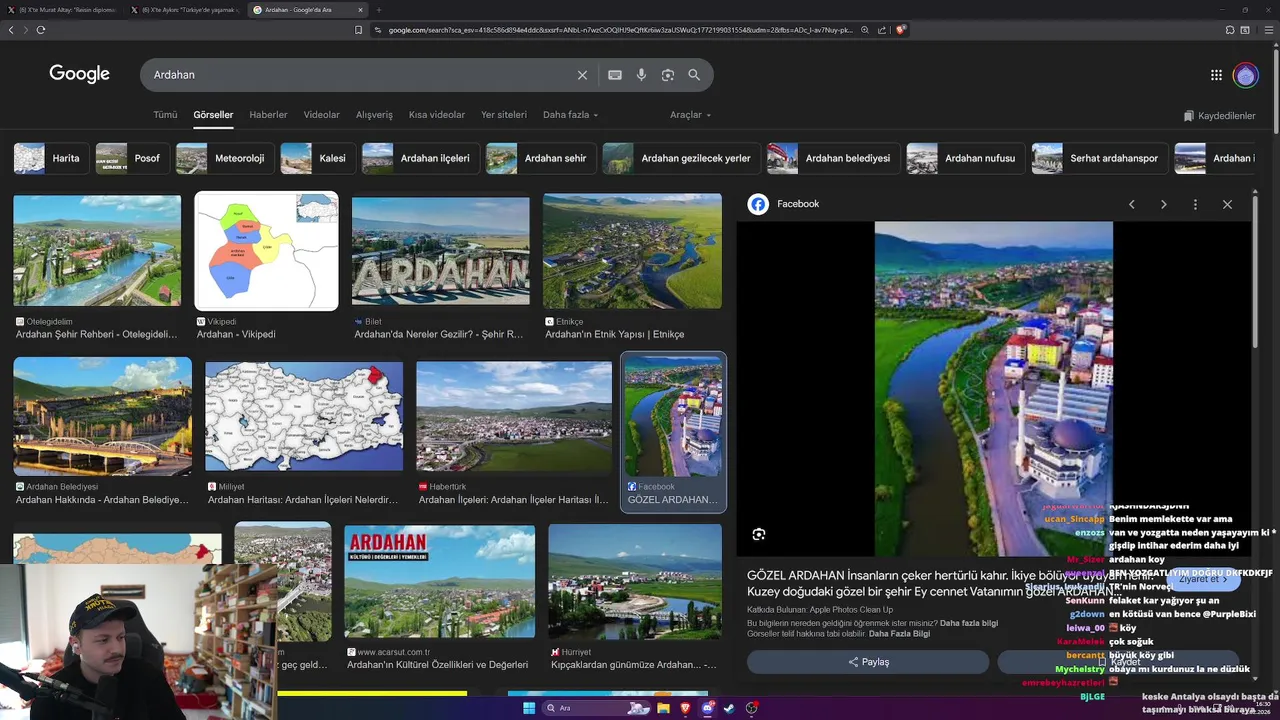This screenshot has height=720, width=1280.
Task: Open File Explorer from taskbar
Action: (x=663, y=708)
